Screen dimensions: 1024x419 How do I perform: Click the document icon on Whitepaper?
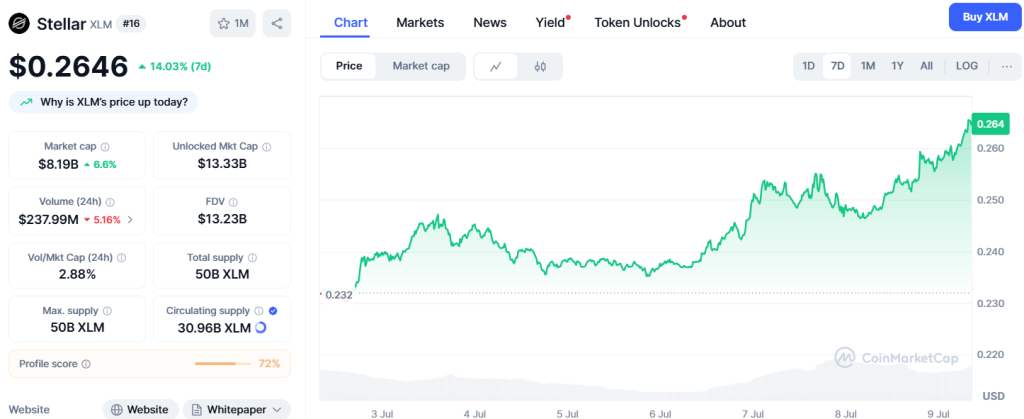(x=197, y=410)
